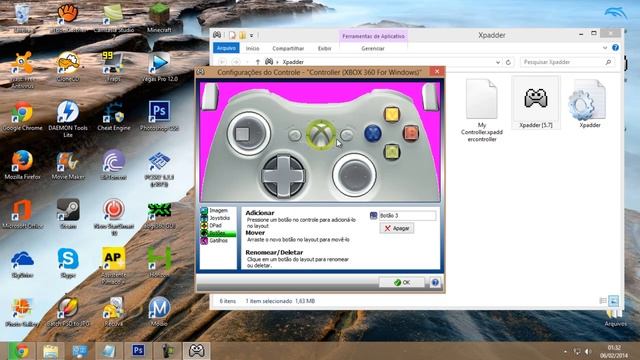The width and height of the screenshot is (640, 360).
Task: Open Cheat Engine desktop shortcut
Action: coord(113,116)
